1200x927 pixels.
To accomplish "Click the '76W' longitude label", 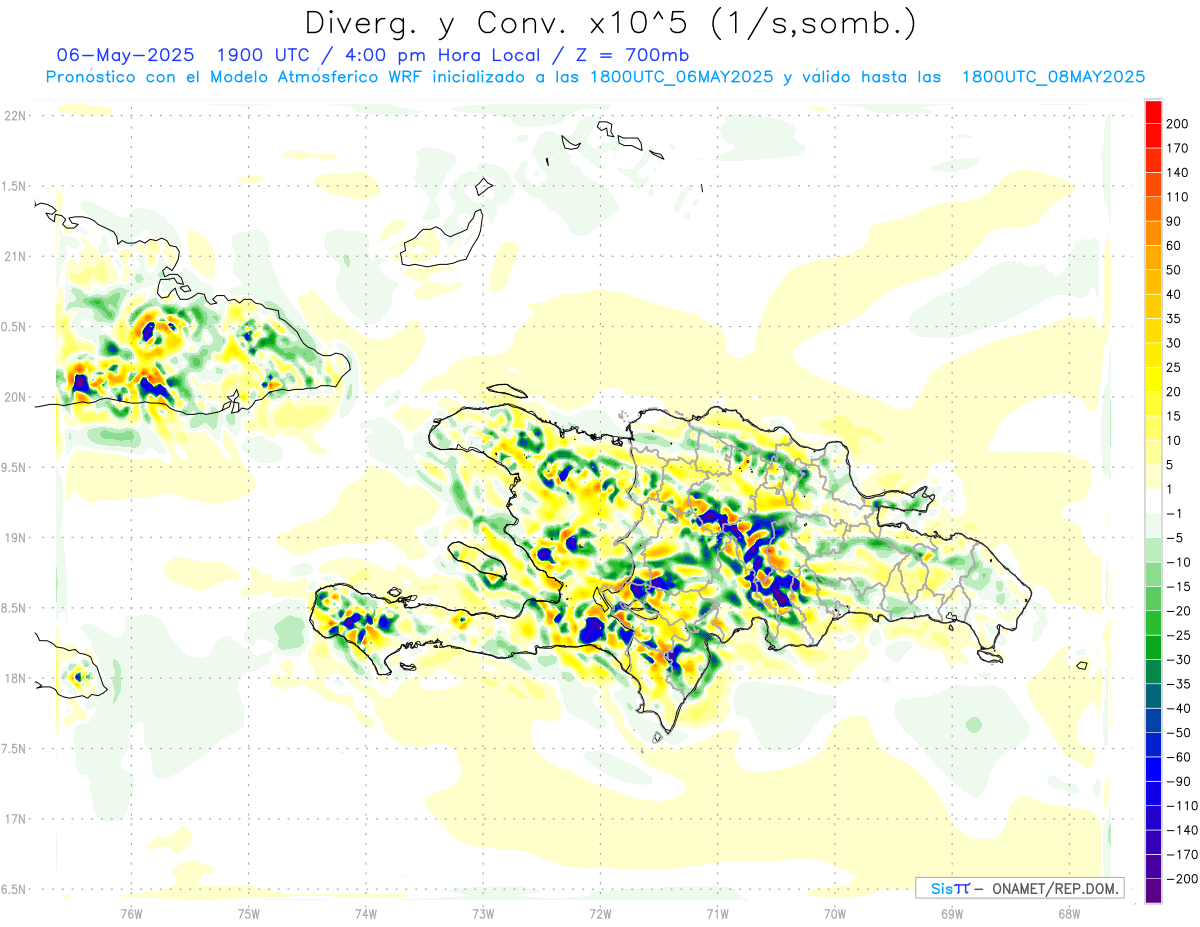I will (131, 912).
